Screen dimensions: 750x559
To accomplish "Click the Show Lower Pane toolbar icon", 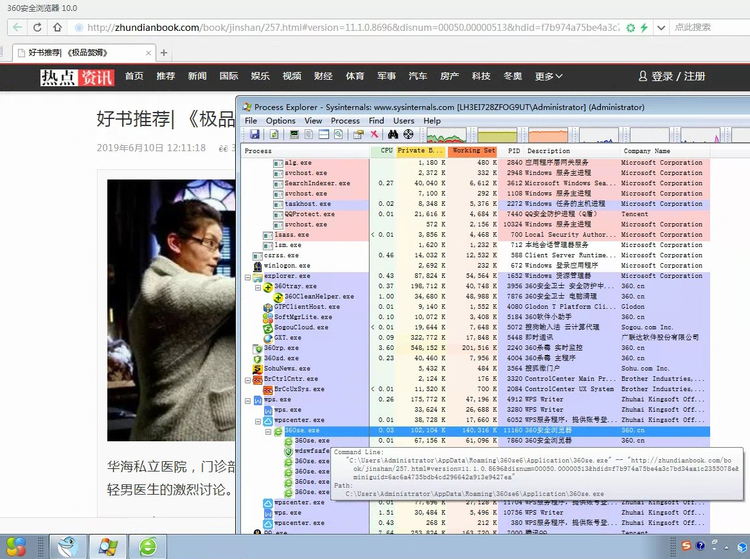I will click(324, 134).
